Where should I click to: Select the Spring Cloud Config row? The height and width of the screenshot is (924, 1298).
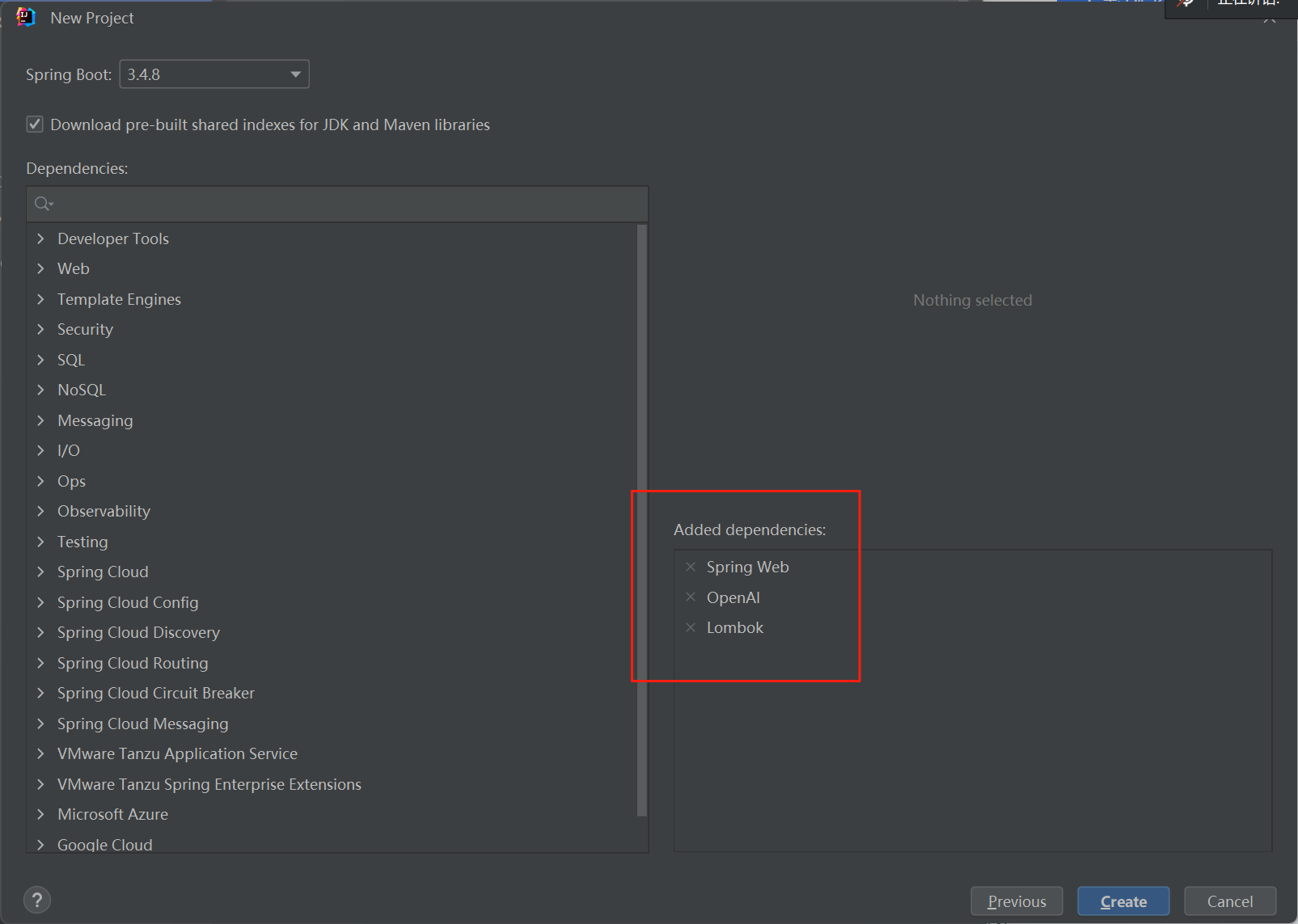point(332,602)
